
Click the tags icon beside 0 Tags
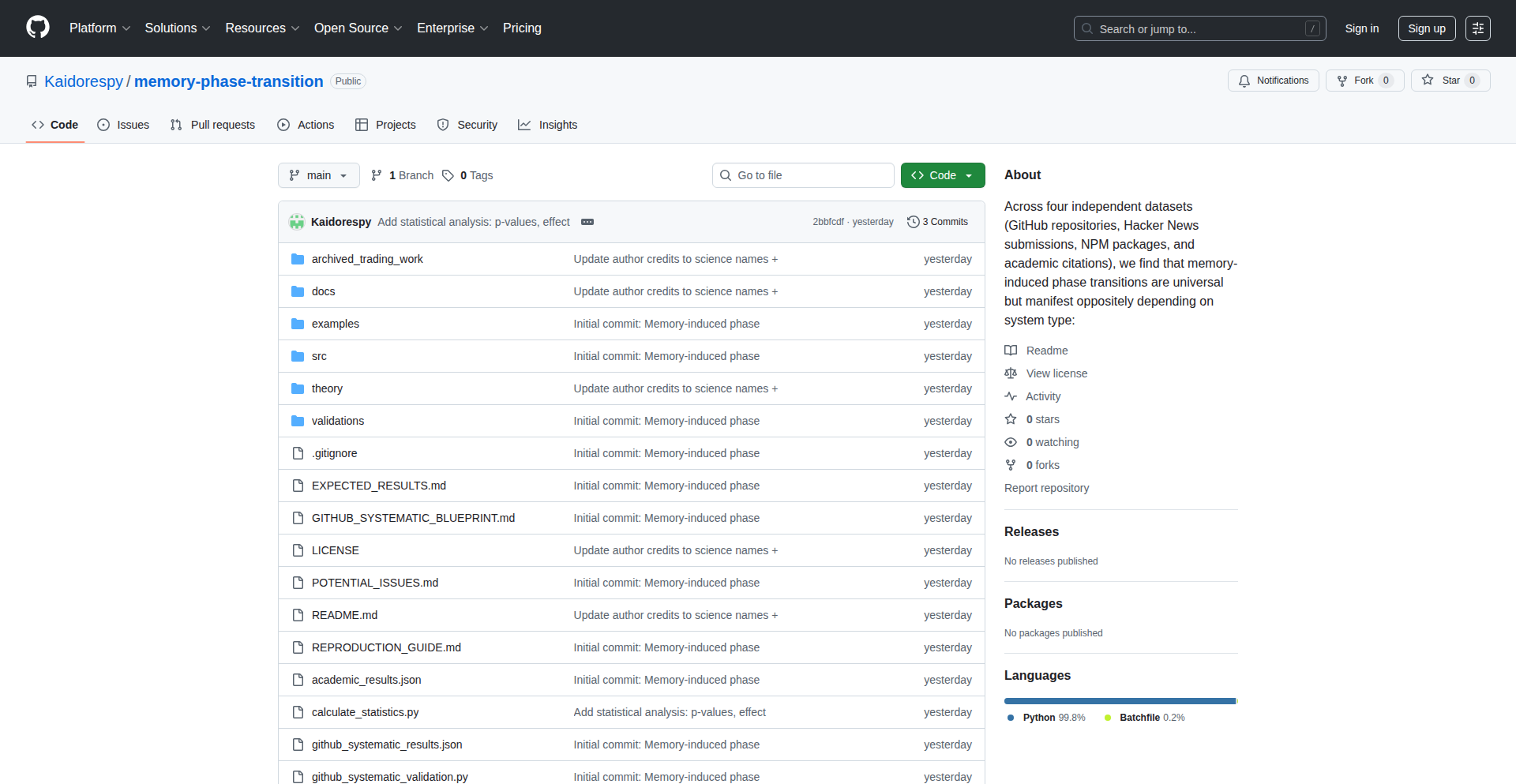coord(448,175)
